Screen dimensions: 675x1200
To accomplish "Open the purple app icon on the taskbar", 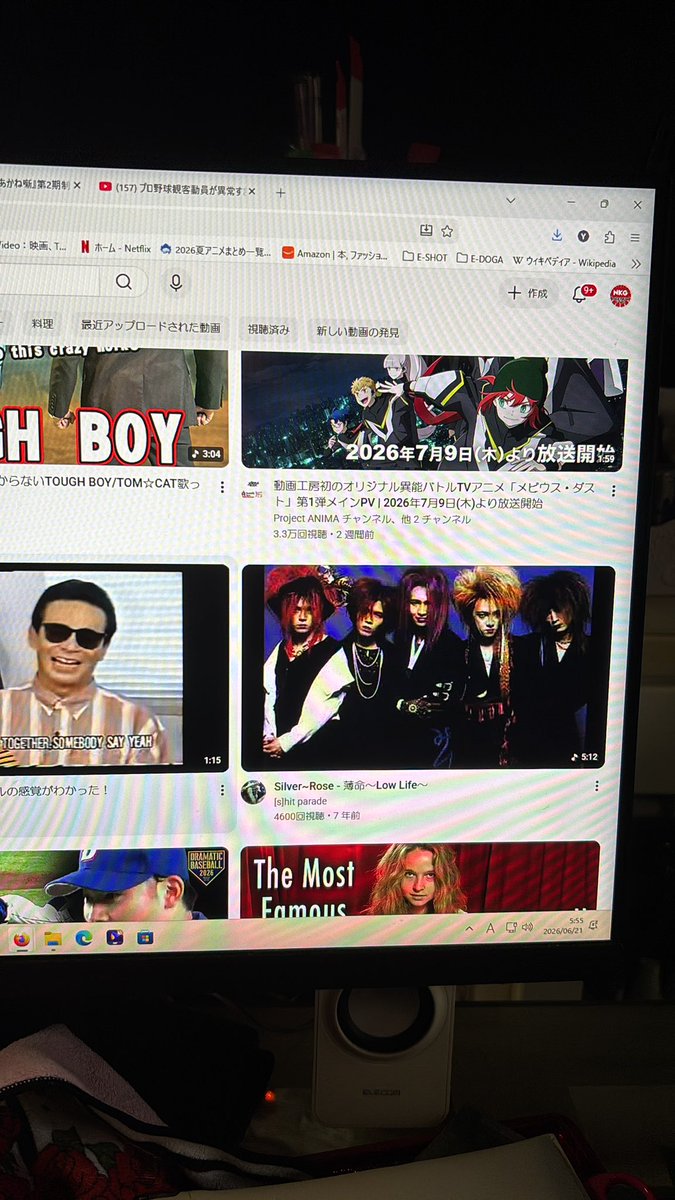I will [115, 937].
